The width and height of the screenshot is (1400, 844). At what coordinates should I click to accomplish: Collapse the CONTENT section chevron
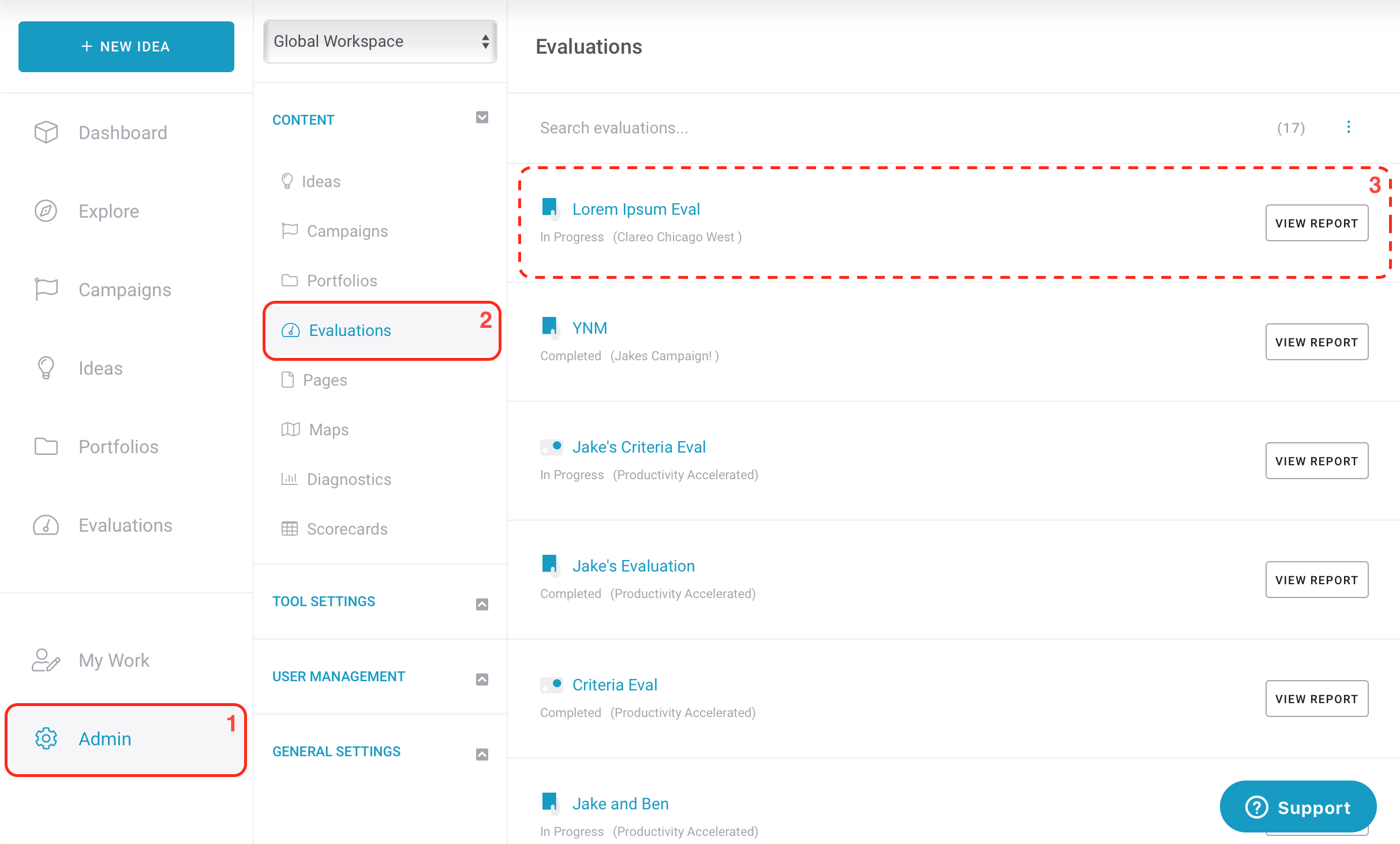482,118
